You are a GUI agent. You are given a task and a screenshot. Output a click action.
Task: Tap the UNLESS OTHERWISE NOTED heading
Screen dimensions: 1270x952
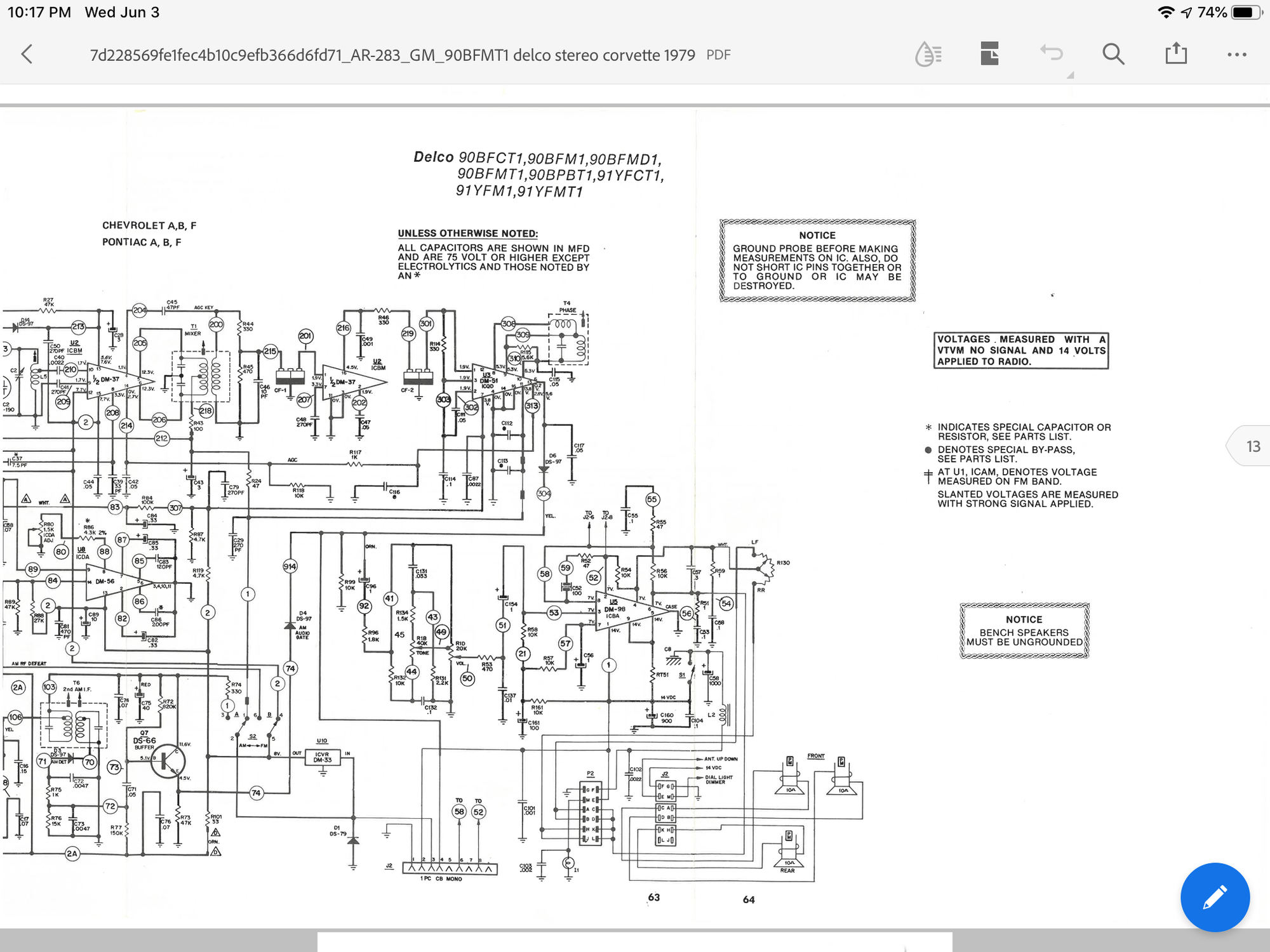(468, 234)
